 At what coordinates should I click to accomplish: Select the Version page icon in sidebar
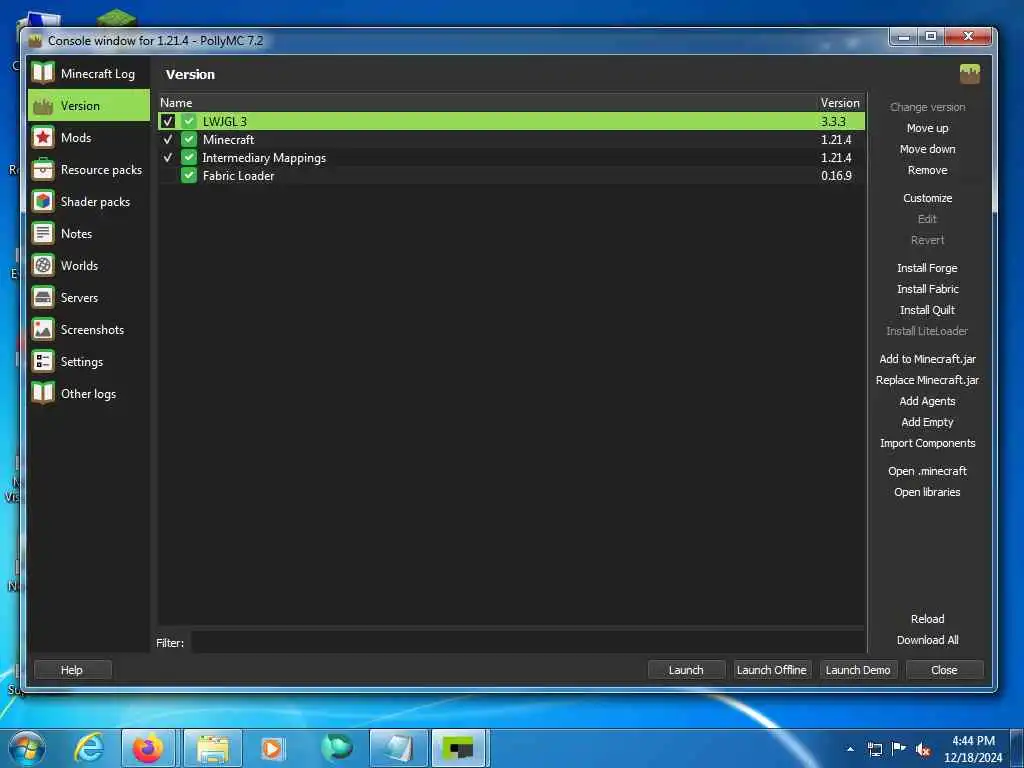point(43,106)
